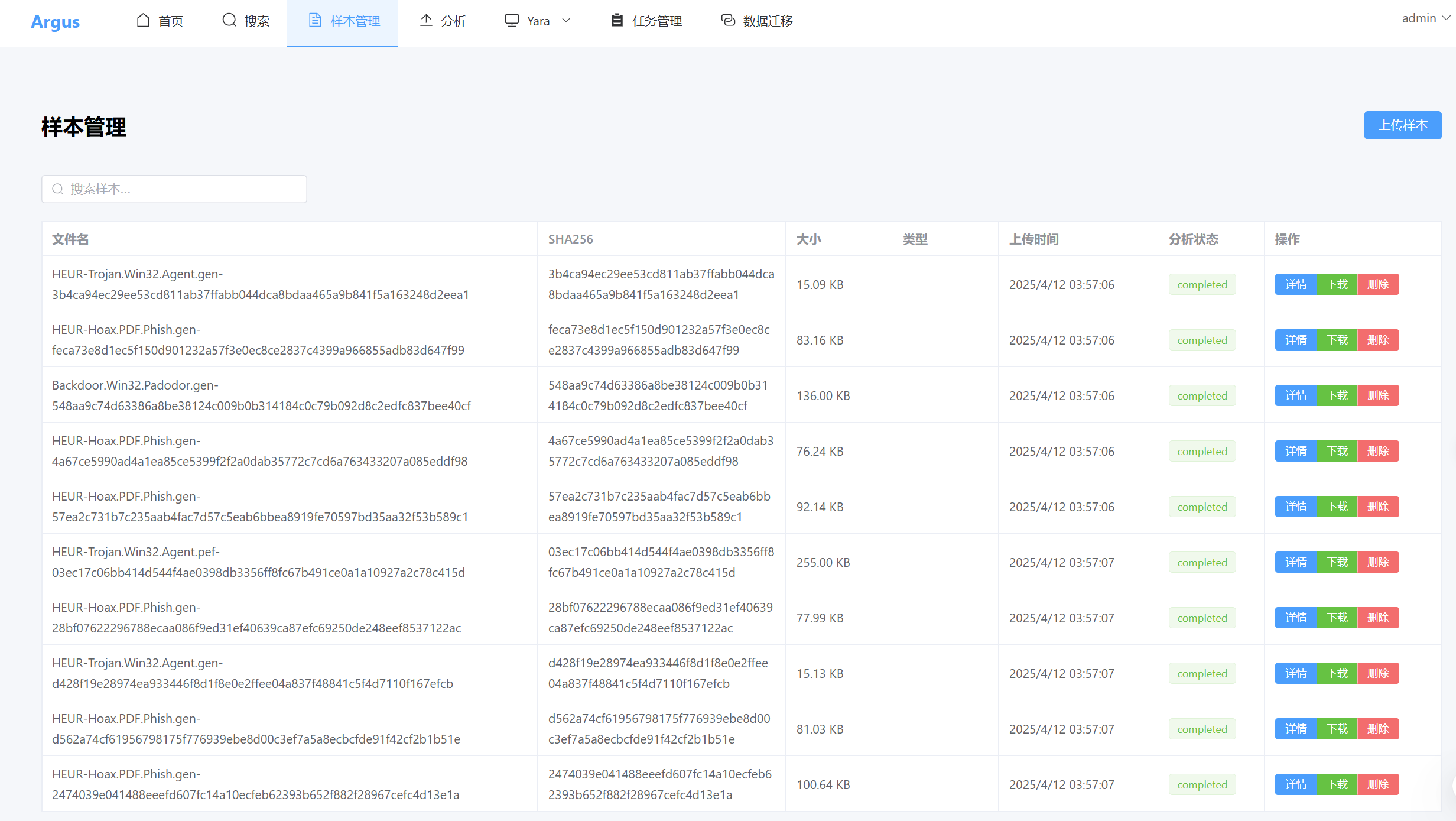Click the sample management document icon
The width and height of the screenshot is (1456, 821).
tap(315, 21)
